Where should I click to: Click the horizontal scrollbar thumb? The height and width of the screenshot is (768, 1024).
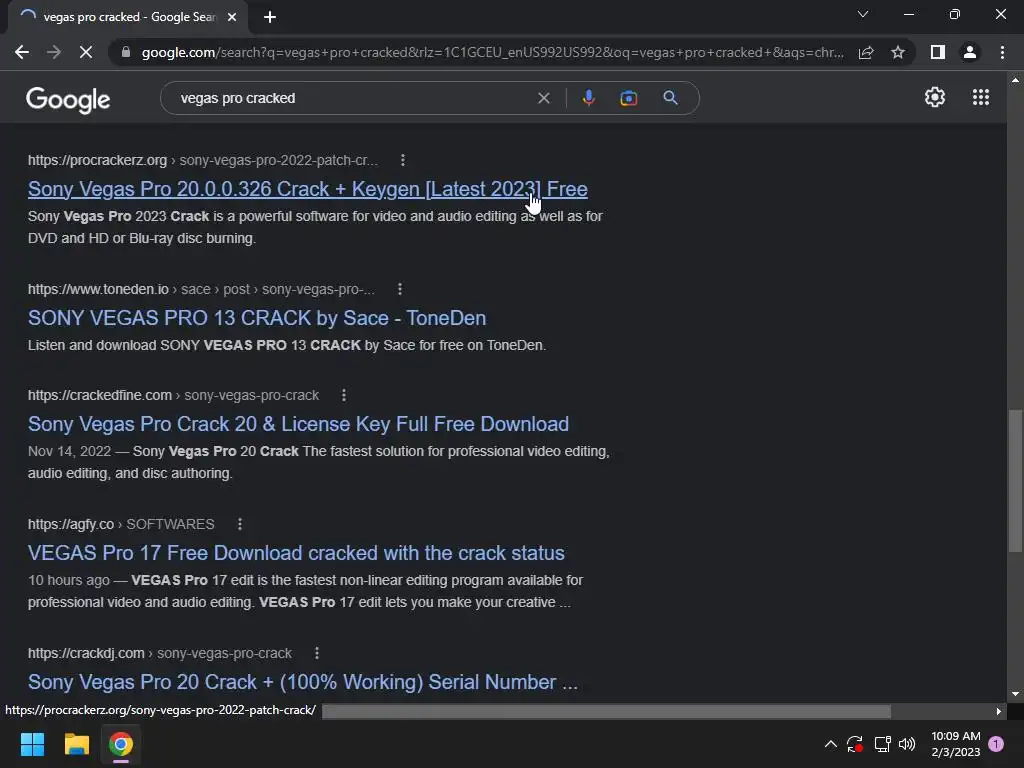[x=606, y=711]
